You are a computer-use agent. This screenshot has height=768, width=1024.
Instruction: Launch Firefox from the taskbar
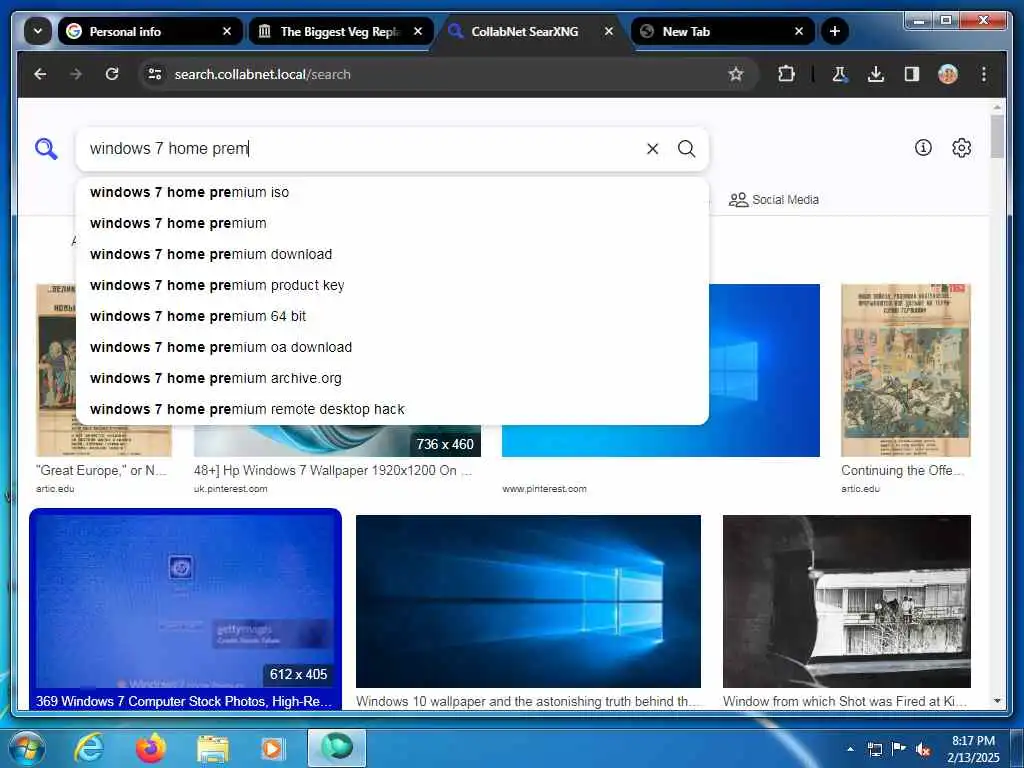[151, 748]
